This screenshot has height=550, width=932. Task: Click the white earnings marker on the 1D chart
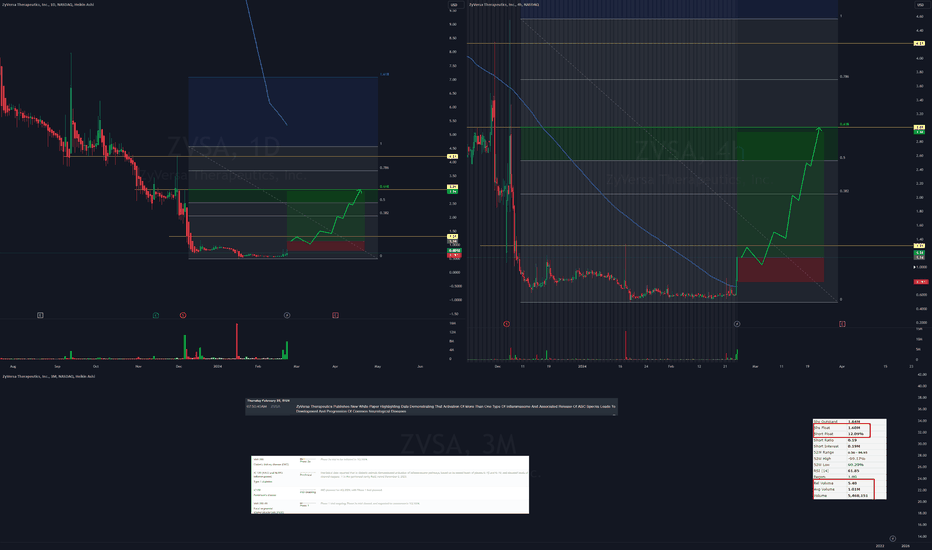pos(40,315)
